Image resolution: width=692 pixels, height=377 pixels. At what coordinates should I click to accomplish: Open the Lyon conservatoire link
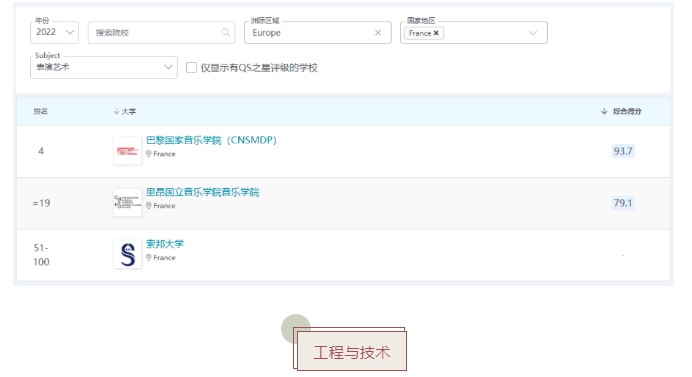tap(203, 192)
